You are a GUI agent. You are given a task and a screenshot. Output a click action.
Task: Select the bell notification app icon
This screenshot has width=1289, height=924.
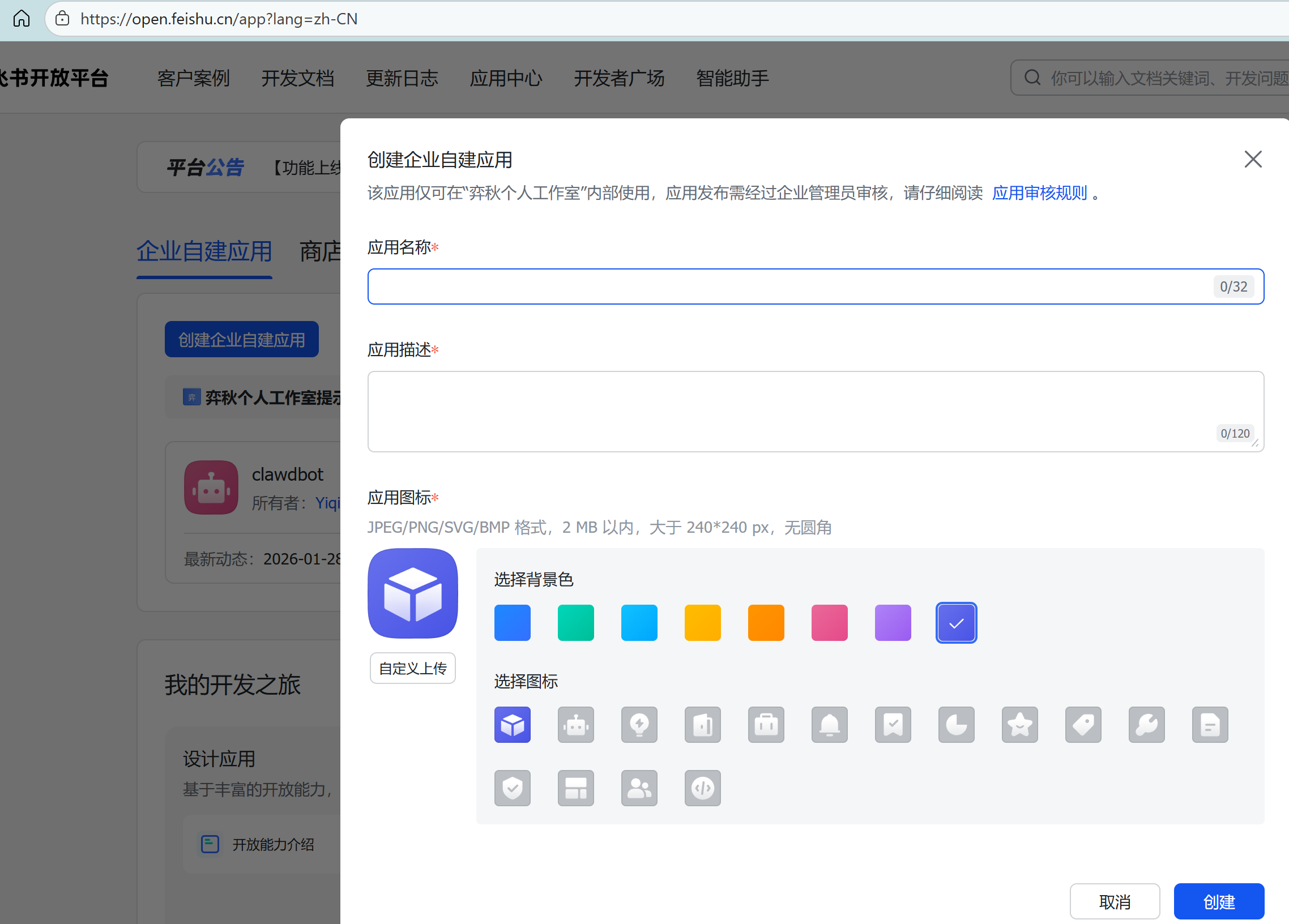tap(829, 725)
